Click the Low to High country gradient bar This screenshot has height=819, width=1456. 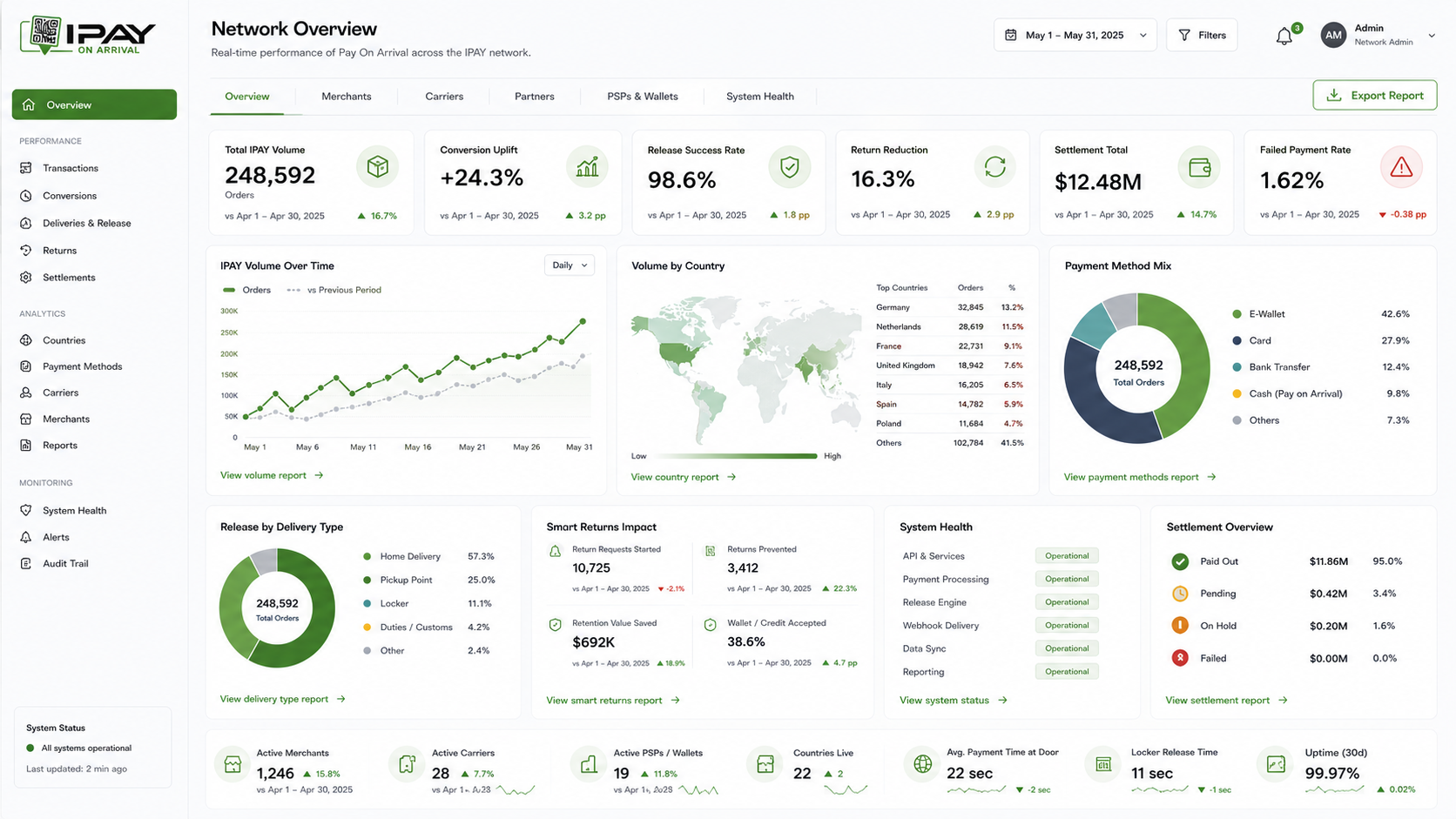pos(735,456)
